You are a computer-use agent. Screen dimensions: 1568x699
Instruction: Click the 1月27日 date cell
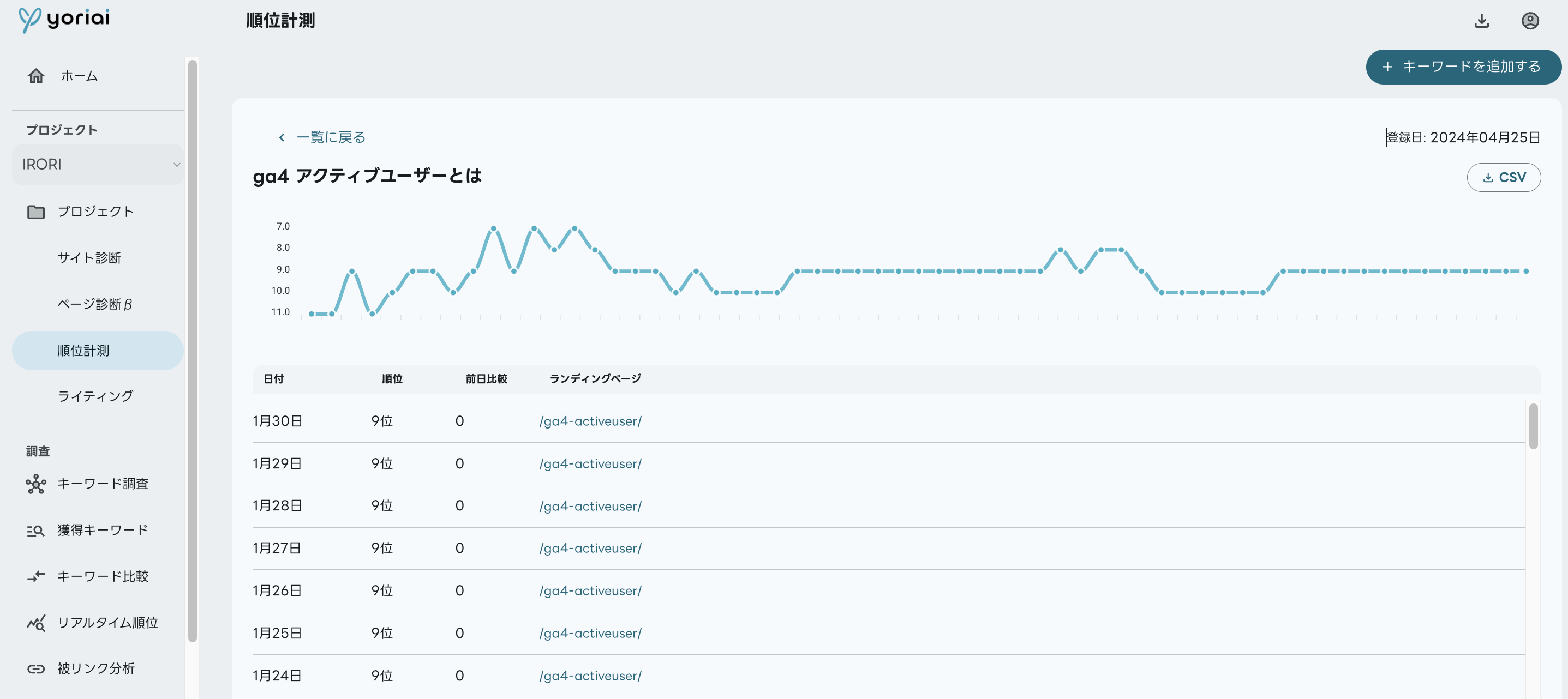pos(277,548)
